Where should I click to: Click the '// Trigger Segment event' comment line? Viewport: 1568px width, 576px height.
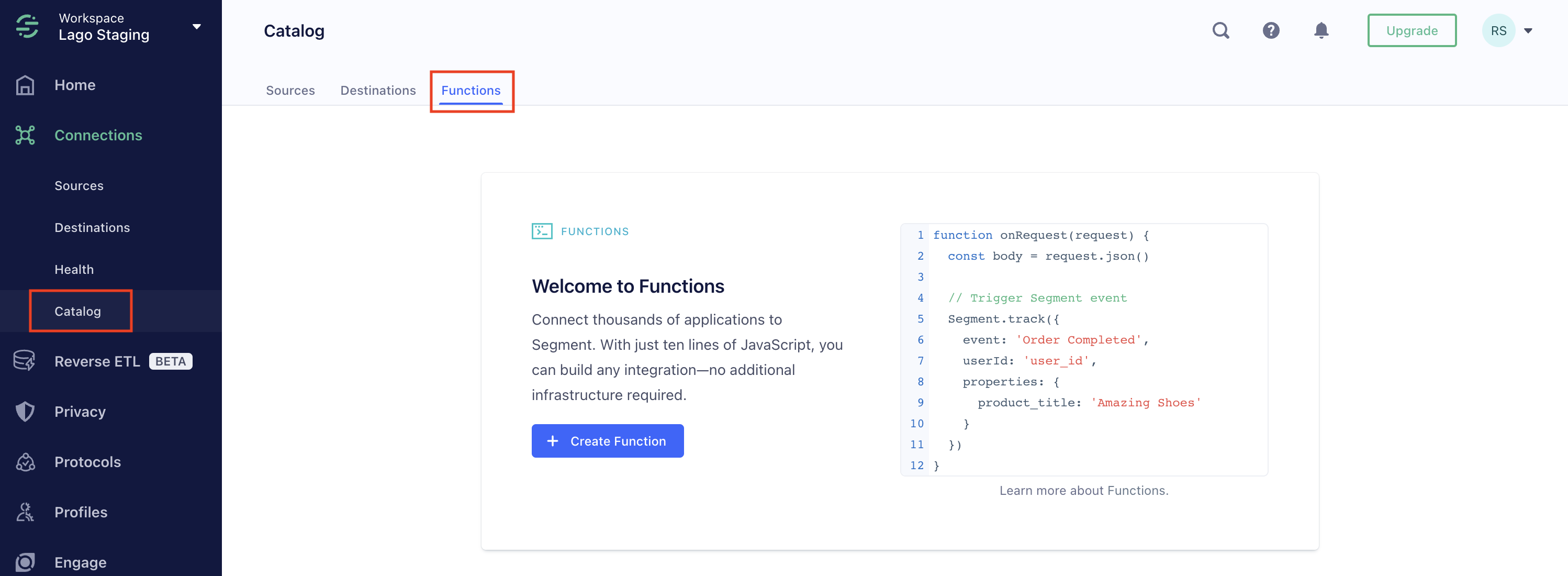coord(1037,298)
